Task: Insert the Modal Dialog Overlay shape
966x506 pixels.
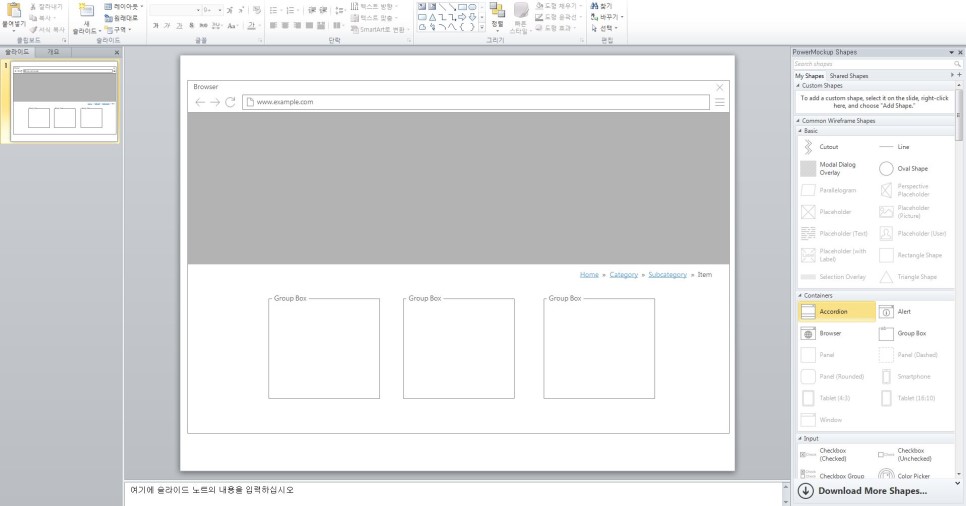Action: click(x=836, y=169)
